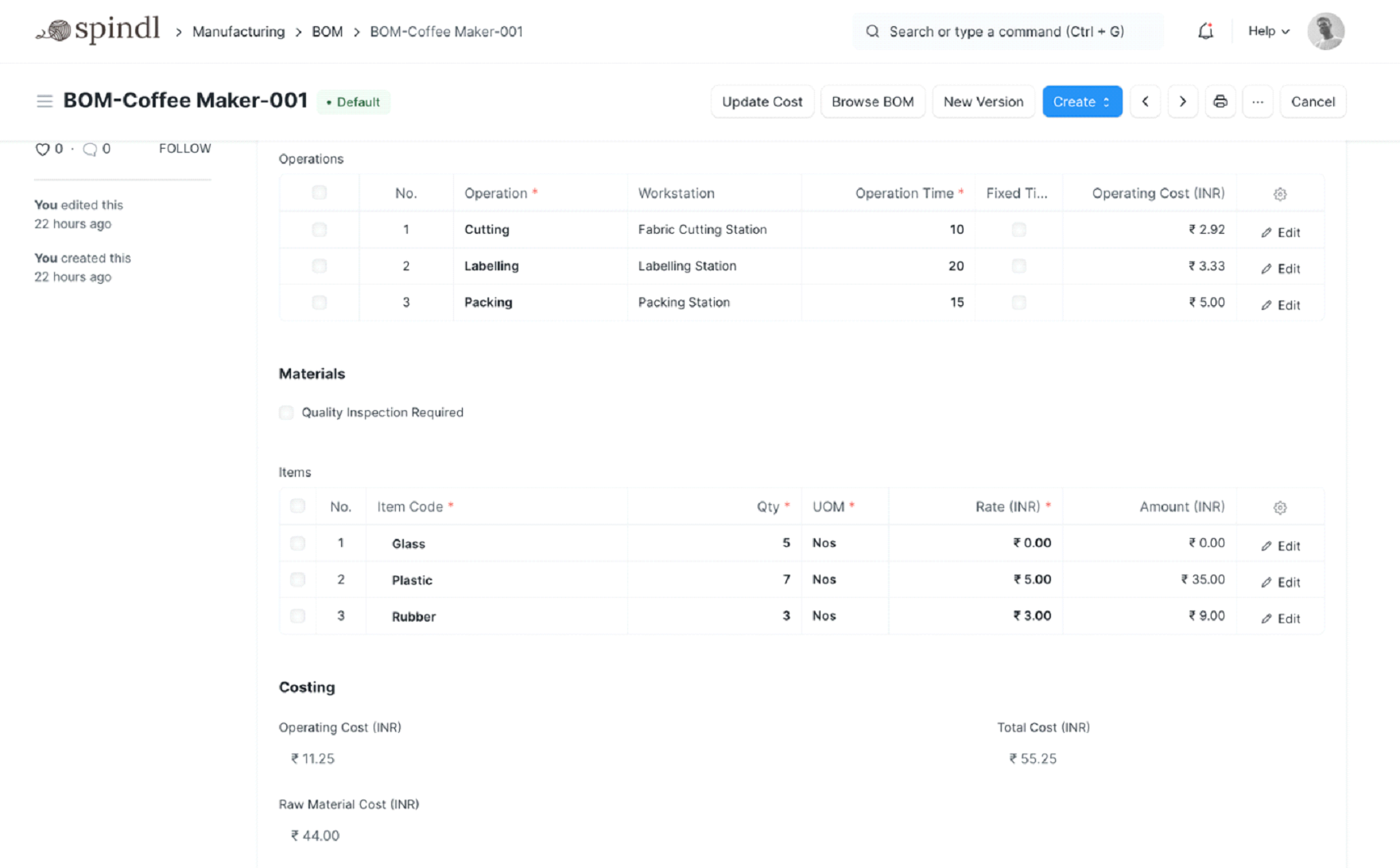This screenshot has height=868, width=1400.
Task: Open the Help dropdown menu
Action: pos(1268,31)
